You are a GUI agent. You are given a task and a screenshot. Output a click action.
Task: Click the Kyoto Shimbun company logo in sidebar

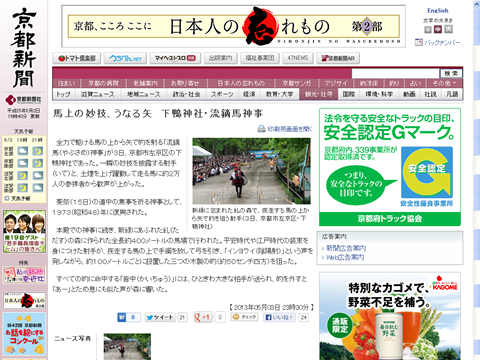click(23, 99)
